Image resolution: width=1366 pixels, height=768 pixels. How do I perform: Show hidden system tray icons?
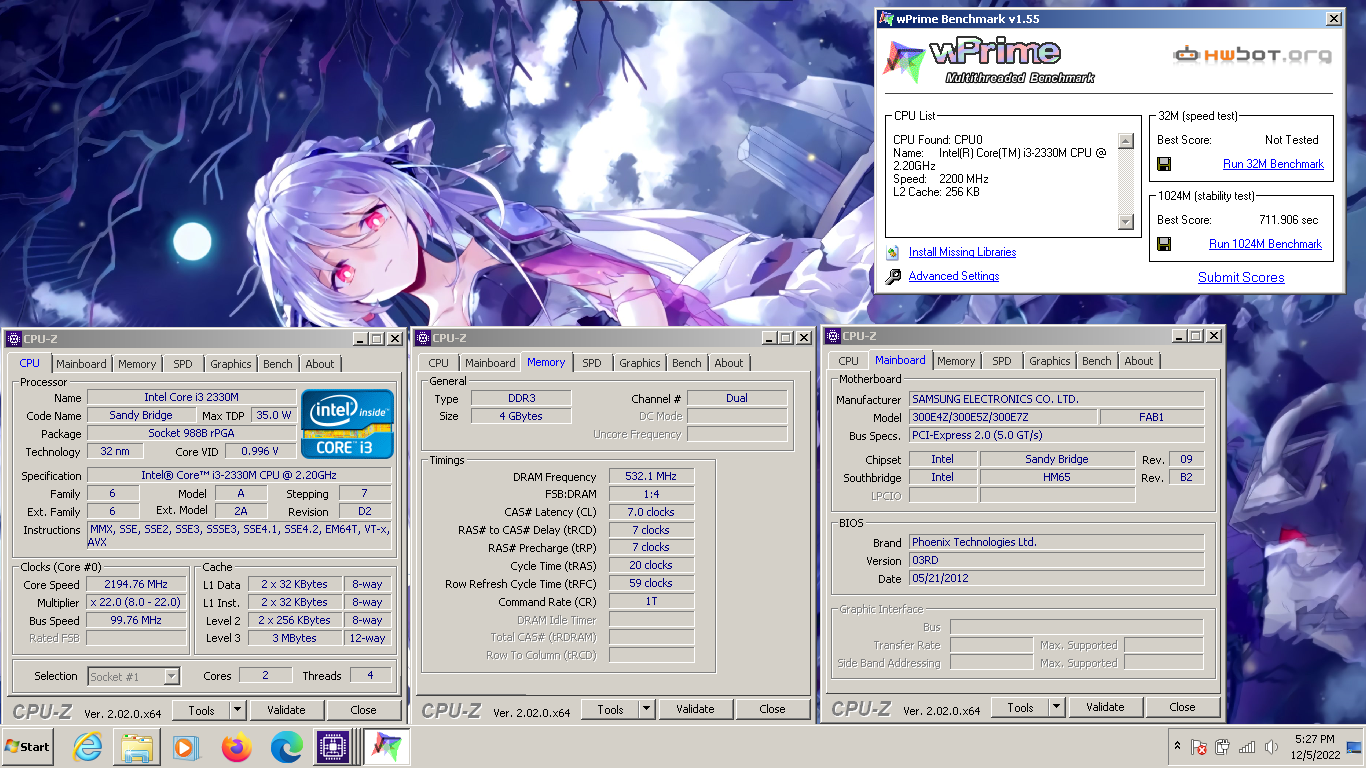click(1177, 746)
